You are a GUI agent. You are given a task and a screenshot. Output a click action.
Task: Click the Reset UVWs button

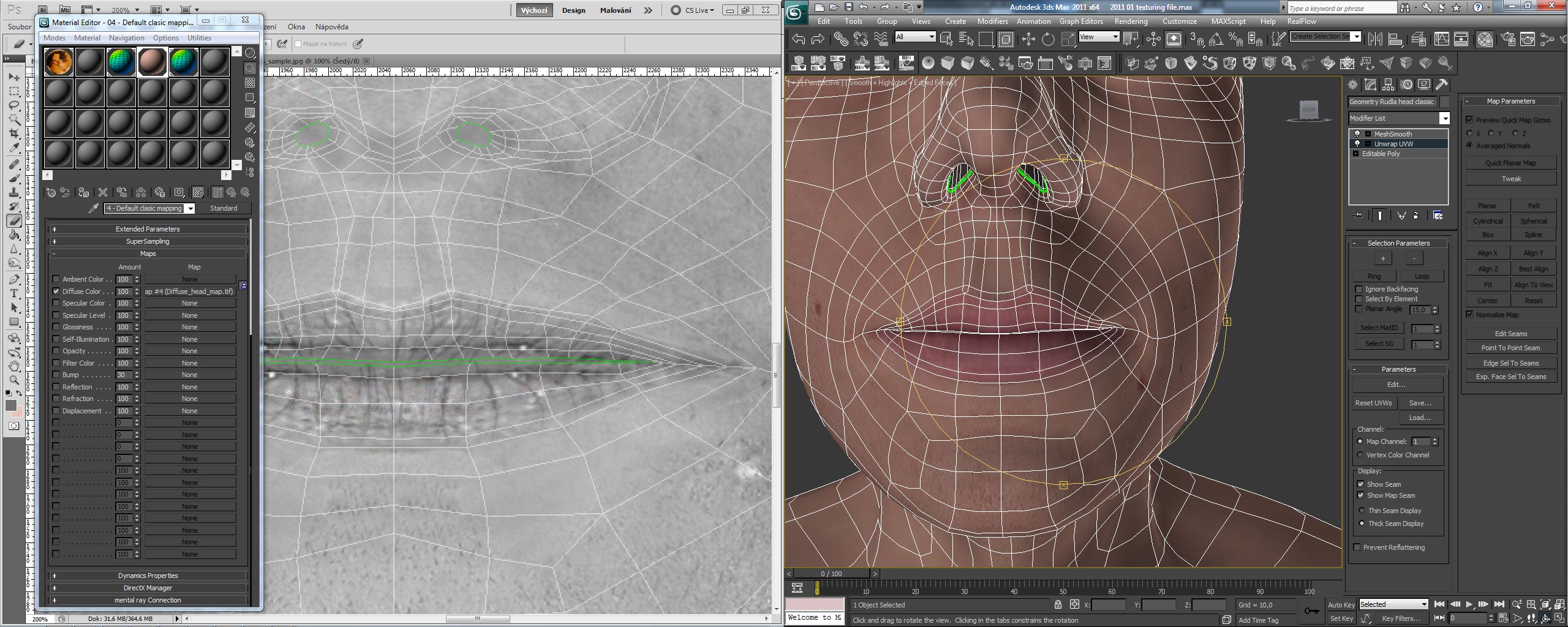1373,403
